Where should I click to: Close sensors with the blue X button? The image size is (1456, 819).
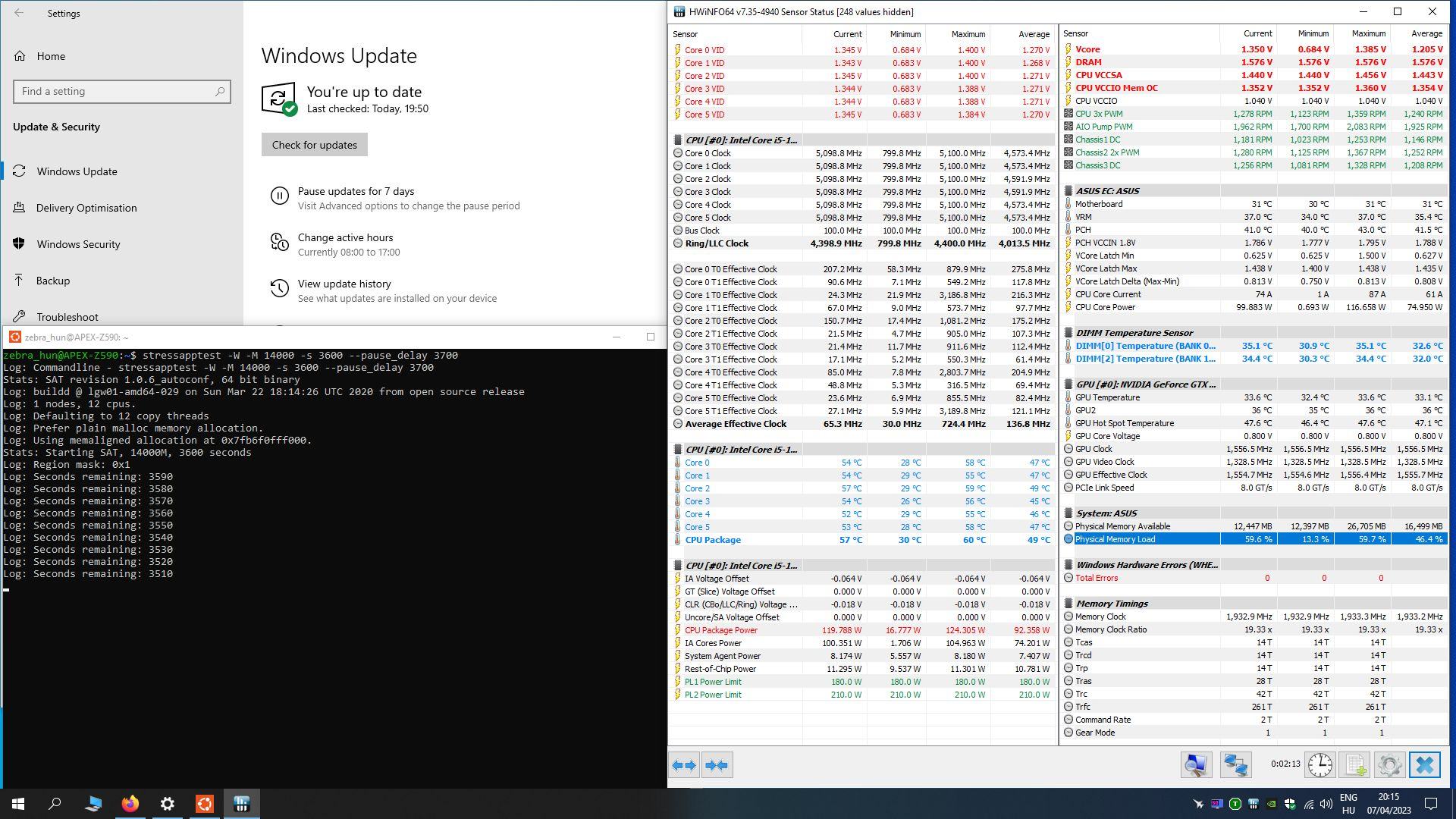pos(1424,764)
